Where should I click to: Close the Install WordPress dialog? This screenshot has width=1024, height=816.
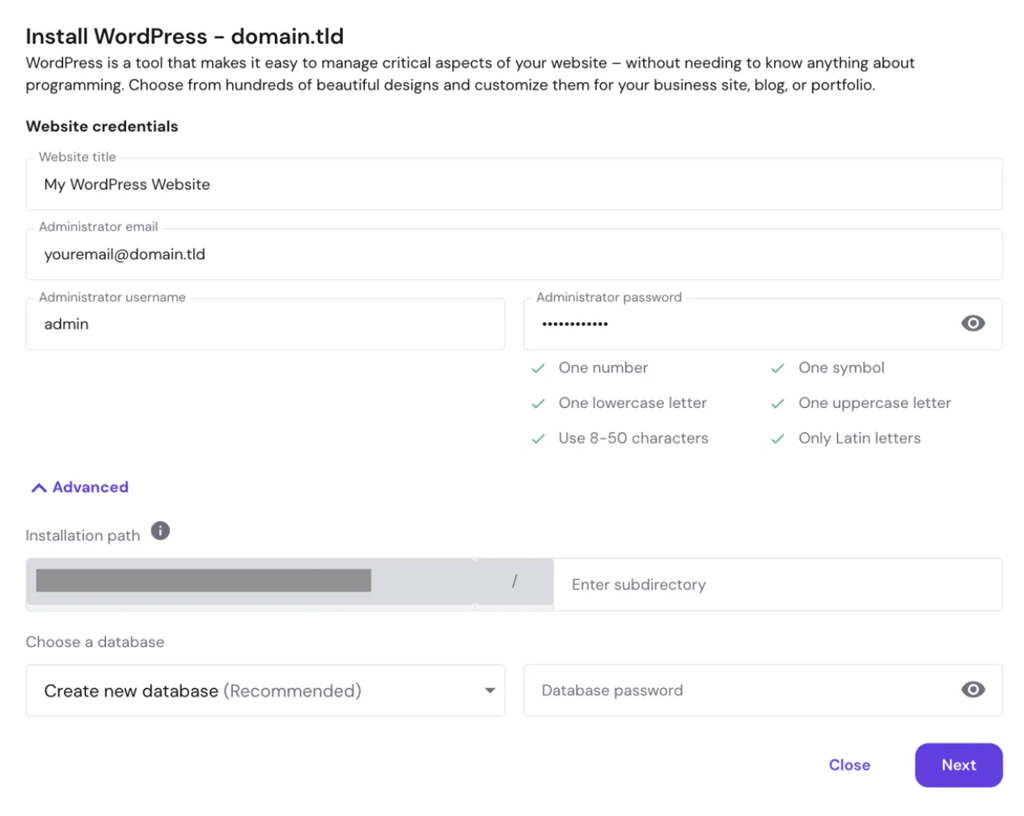tap(849, 764)
